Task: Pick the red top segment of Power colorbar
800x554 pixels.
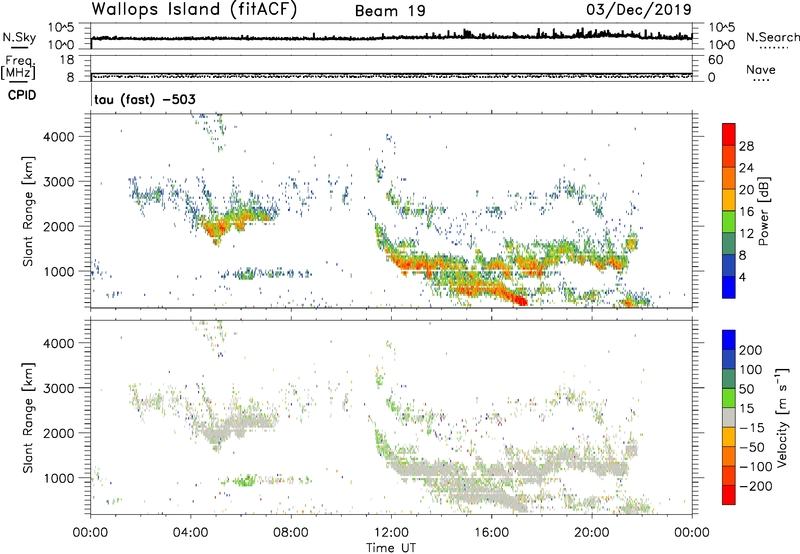Action: click(x=729, y=134)
